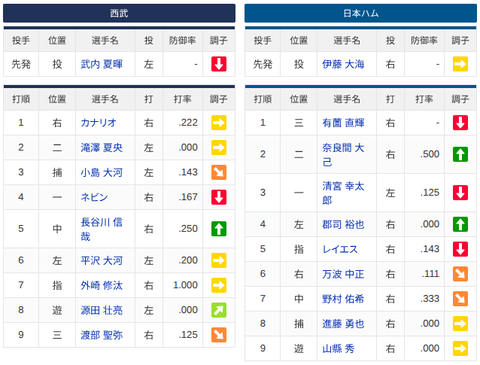This screenshot has height=365, width=480.
Task: Open player page for ネビン
Action: click(94, 197)
